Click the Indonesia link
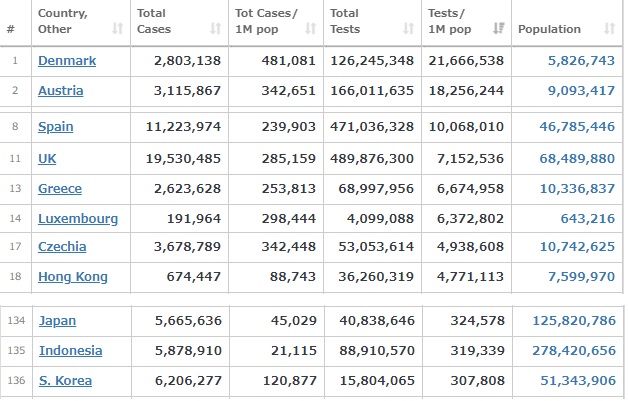Viewport: 629px width, 401px height. [70, 350]
